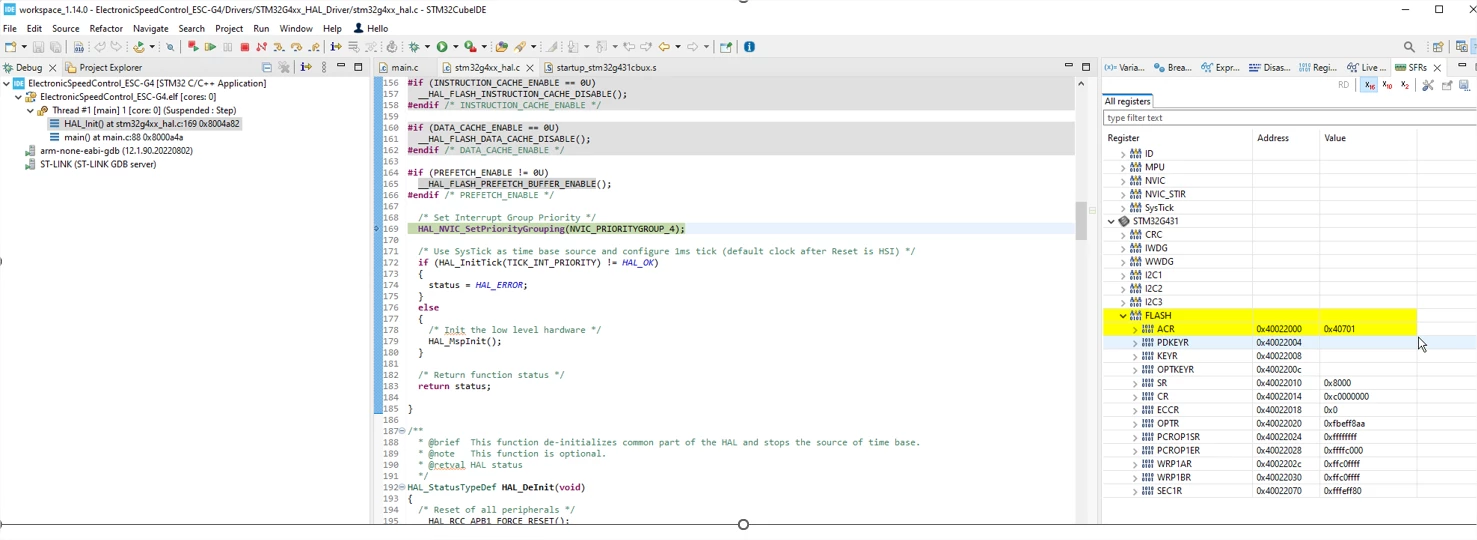This screenshot has width=1477, height=540.
Task: Click the SFRs configure tools icon
Action: pos(1428,85)
